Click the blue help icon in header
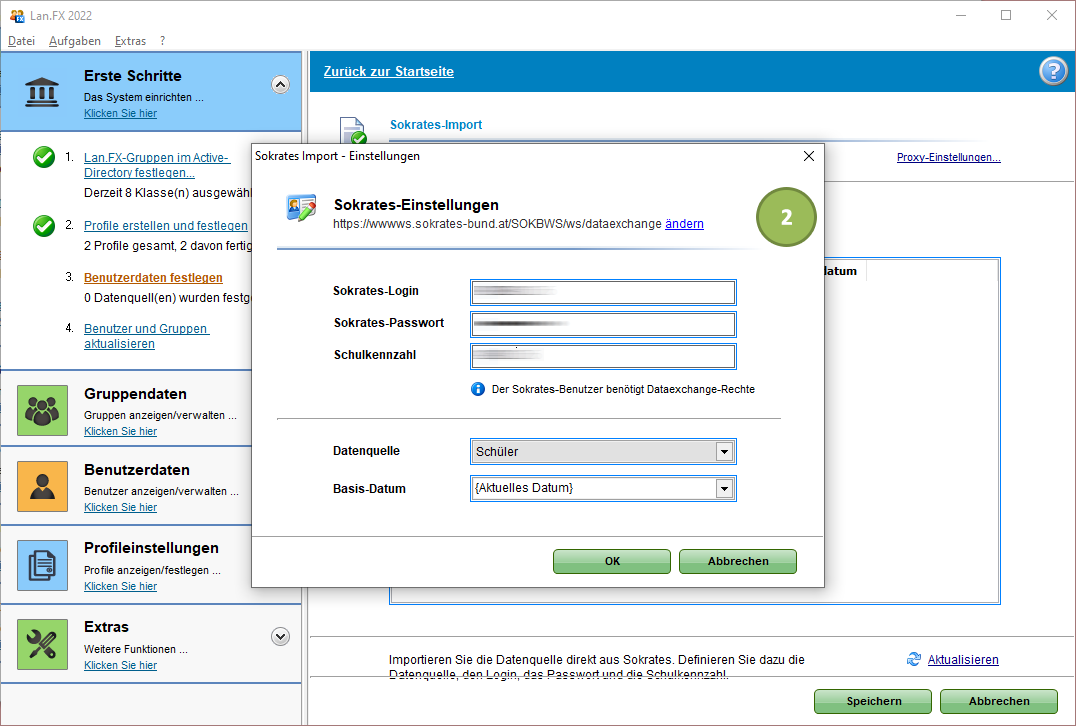This screenshot has width=1076, height=726. tap(1053, 71)
